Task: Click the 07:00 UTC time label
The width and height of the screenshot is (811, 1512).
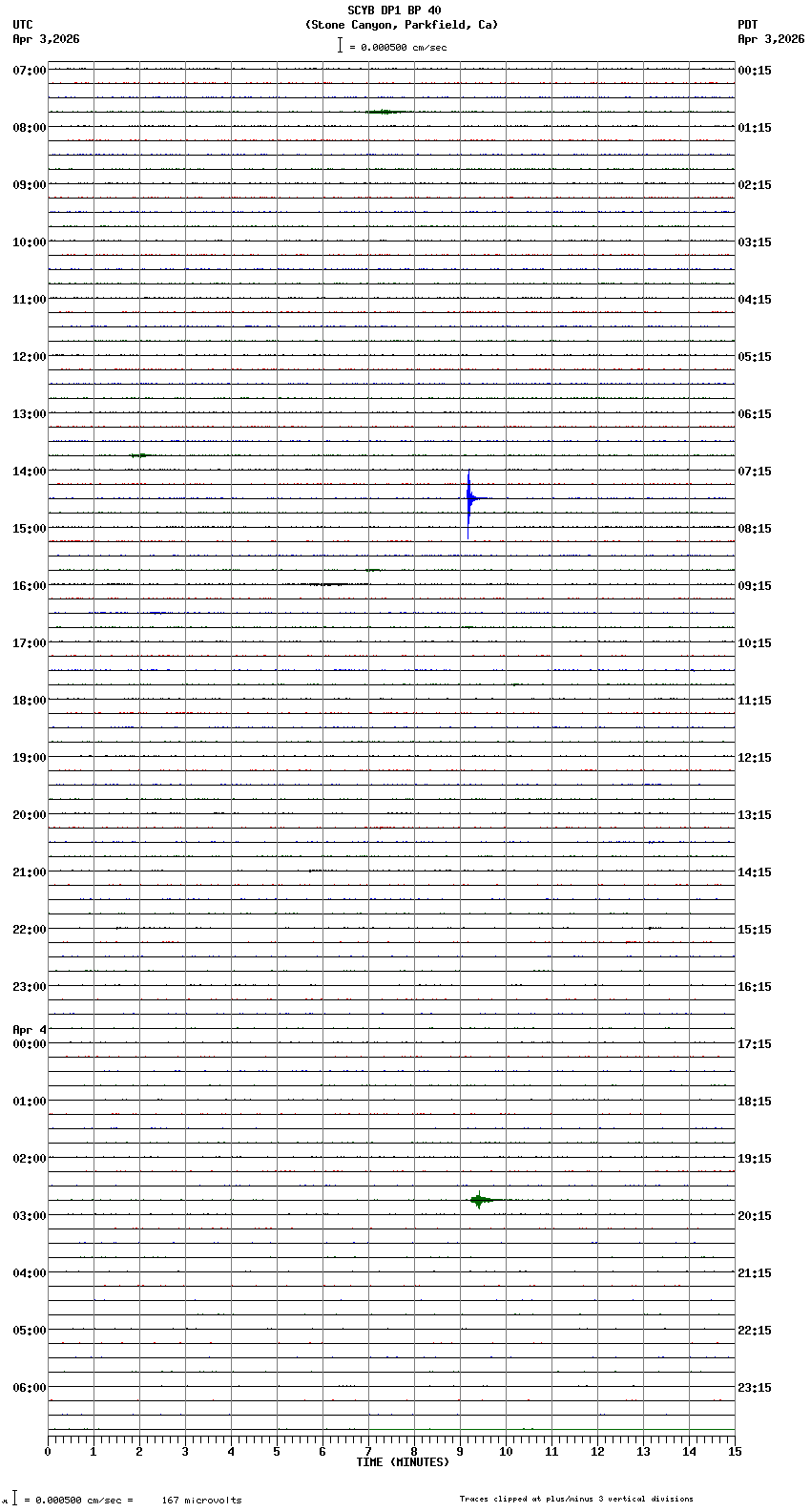Action: [30, 71]
